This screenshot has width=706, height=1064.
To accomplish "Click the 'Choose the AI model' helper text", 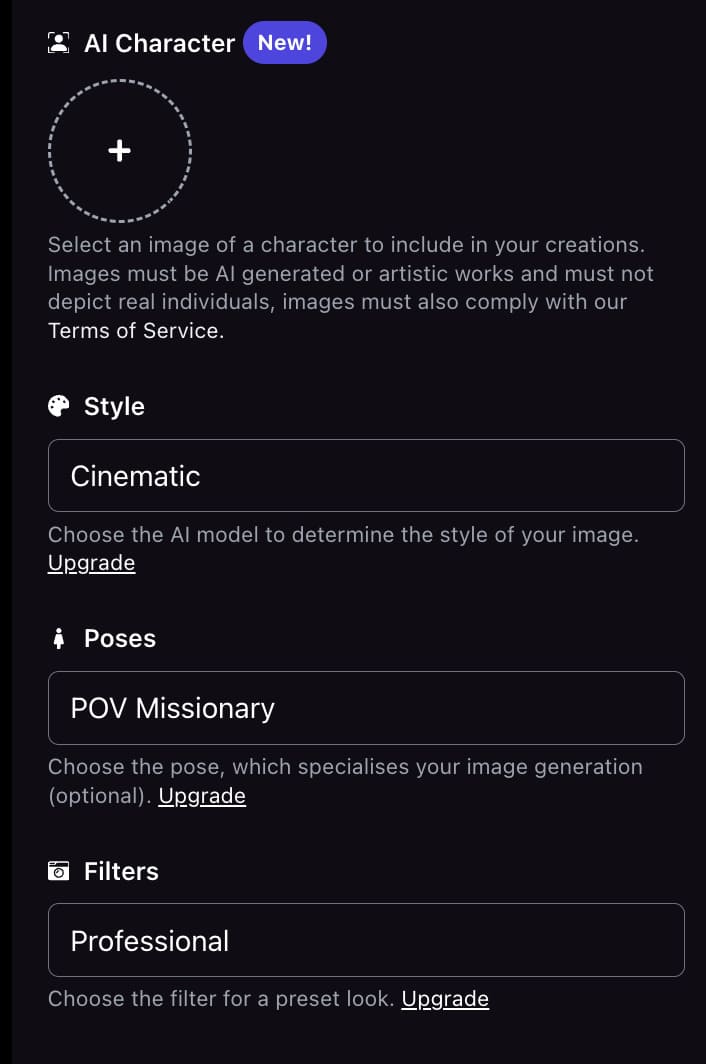I will [x=343, y=535].
